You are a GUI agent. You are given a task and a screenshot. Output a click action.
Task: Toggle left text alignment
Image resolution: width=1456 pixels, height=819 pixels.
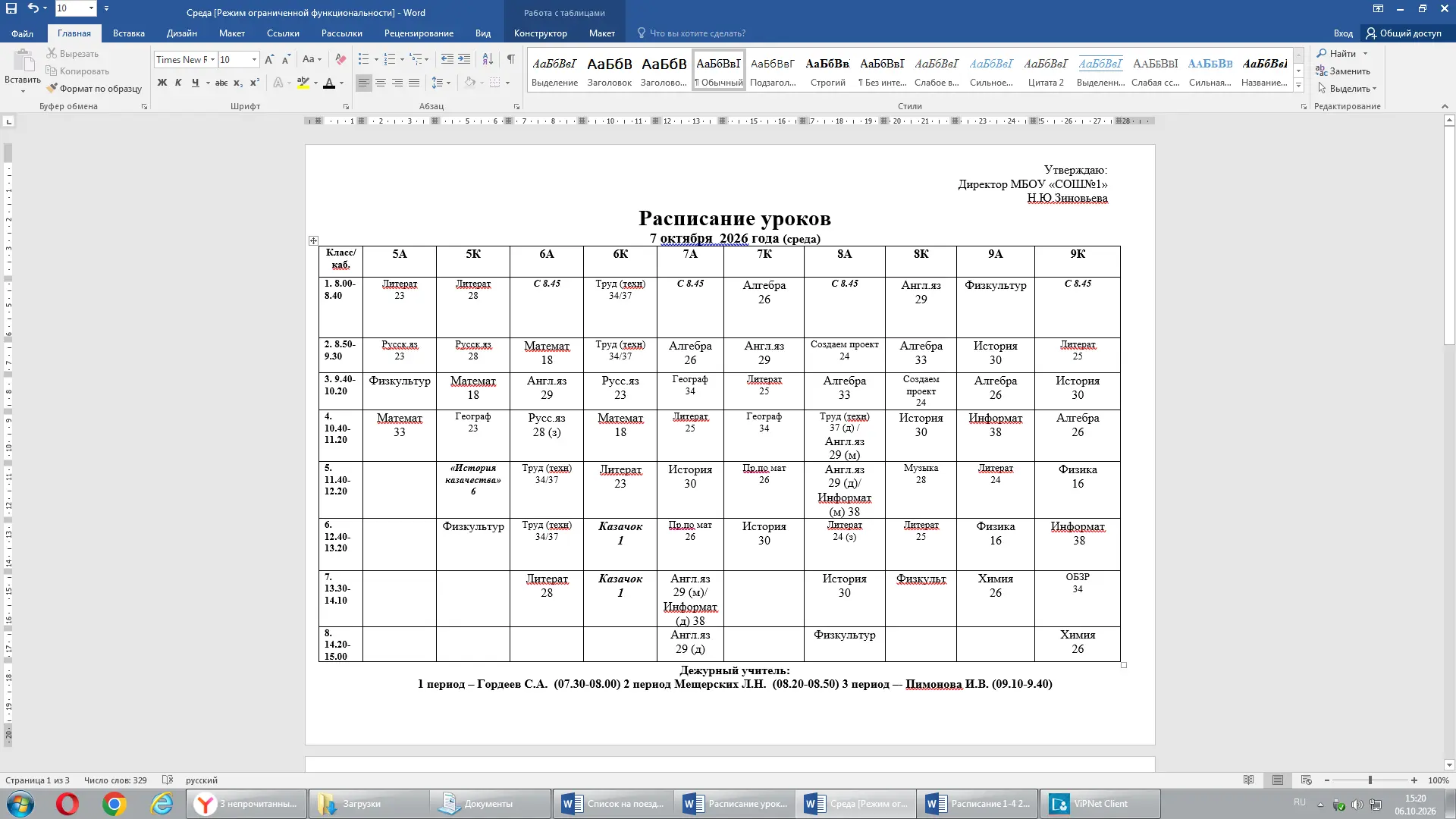(364, 83)
